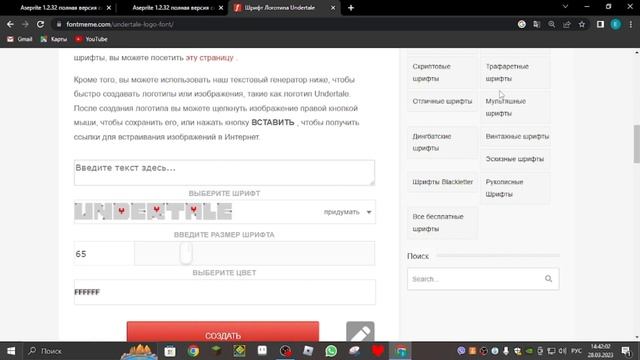Close the Undertale font tab
This screenshot has width=640, height=360.
(x=333, y=8)
